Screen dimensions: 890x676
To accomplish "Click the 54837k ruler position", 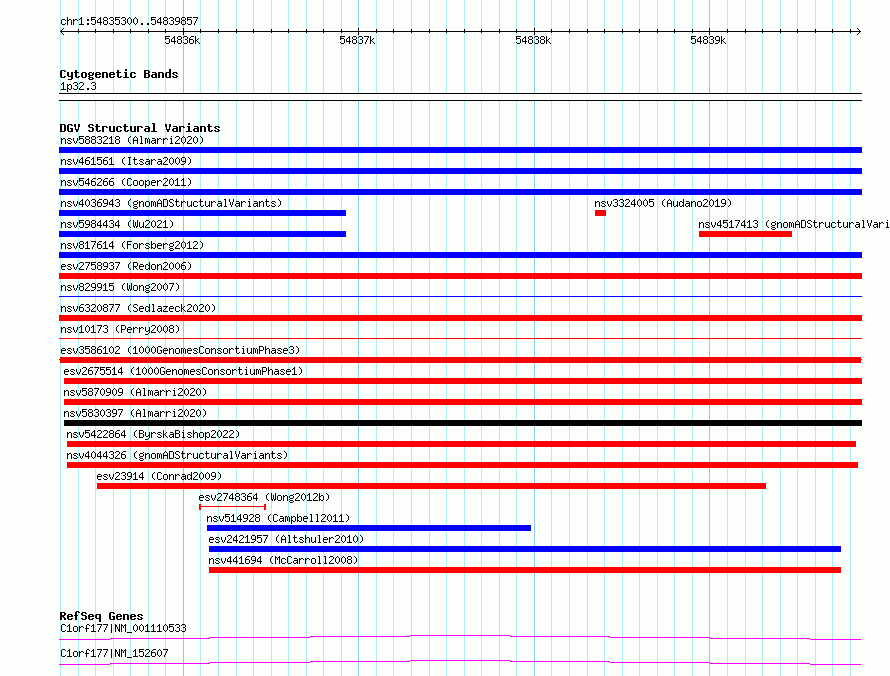I will point(357,40).
